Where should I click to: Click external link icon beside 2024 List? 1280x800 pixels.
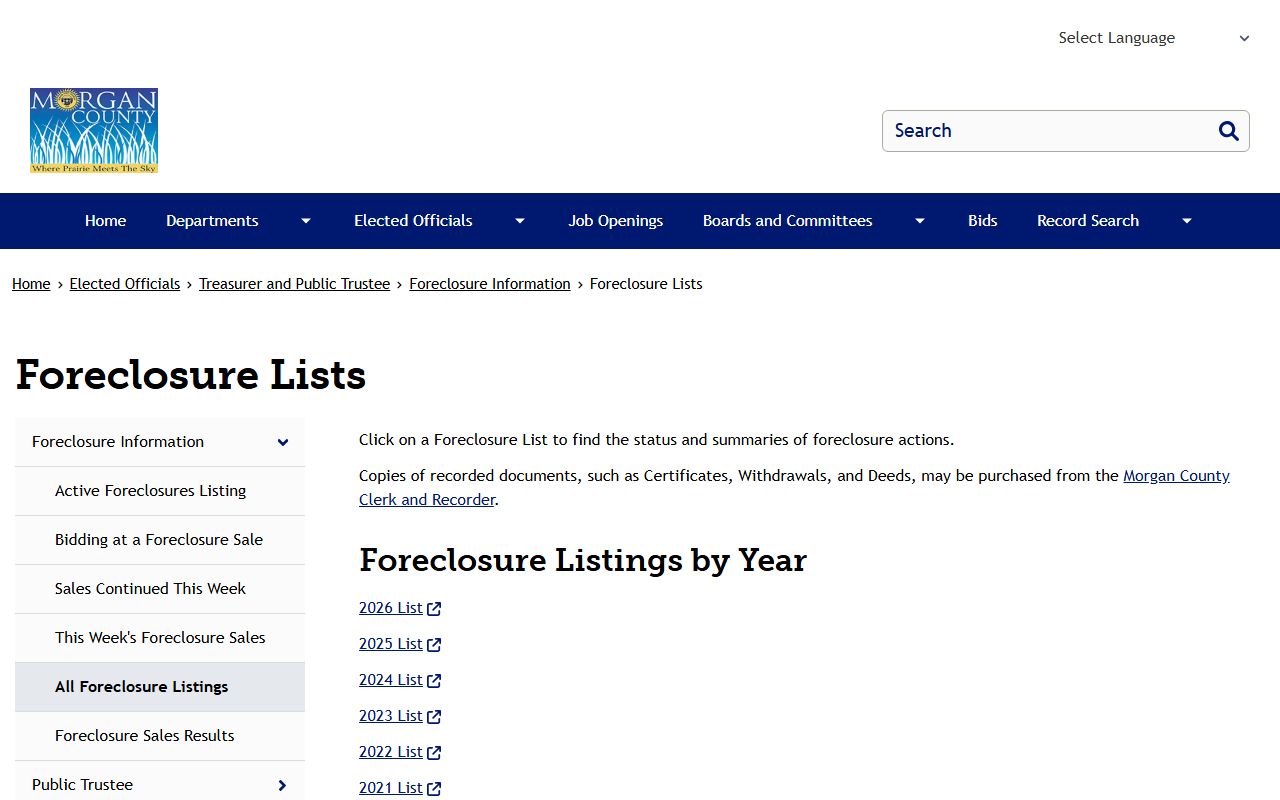[434, 681]
